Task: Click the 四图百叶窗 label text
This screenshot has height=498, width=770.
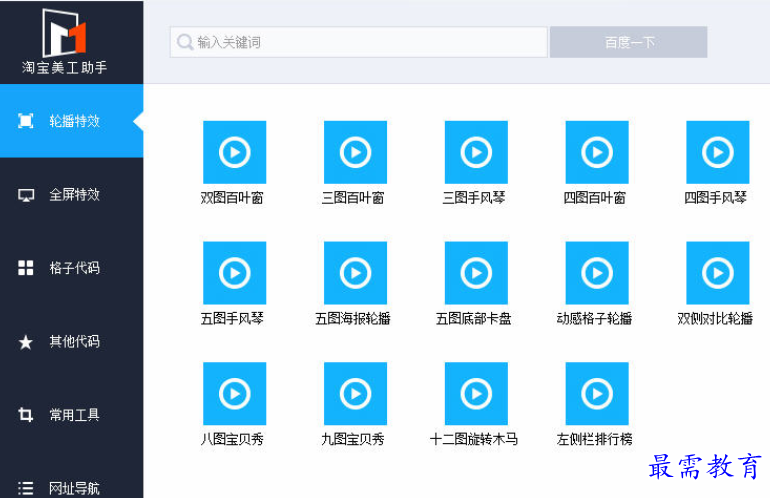Action: [594, 198]
